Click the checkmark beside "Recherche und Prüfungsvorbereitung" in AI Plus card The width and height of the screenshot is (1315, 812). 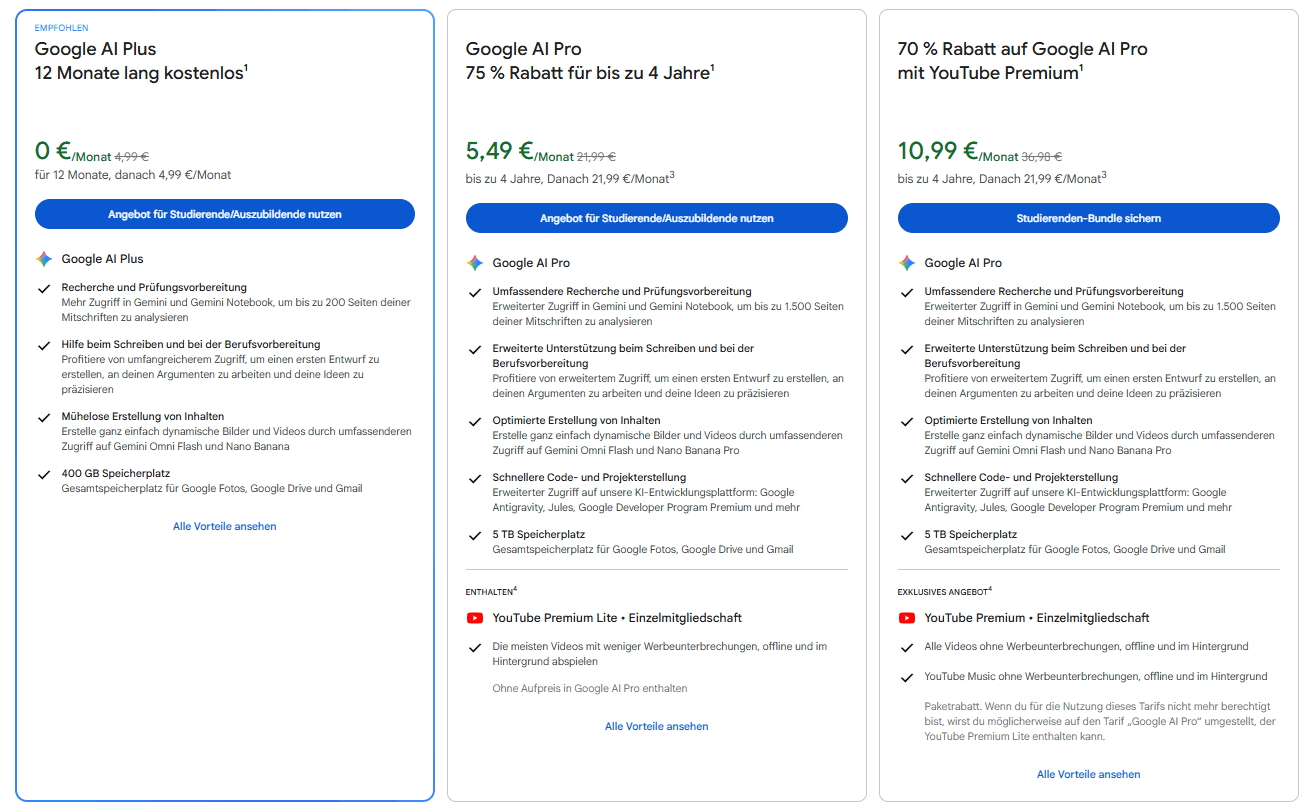coord(43,288)
